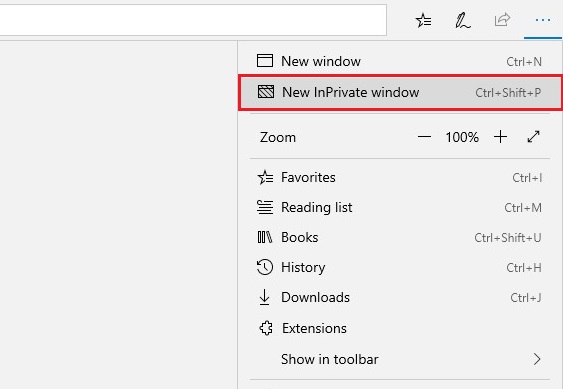Click the Zoom label
The image size is (563, 389).
click(x=278, y=138)
